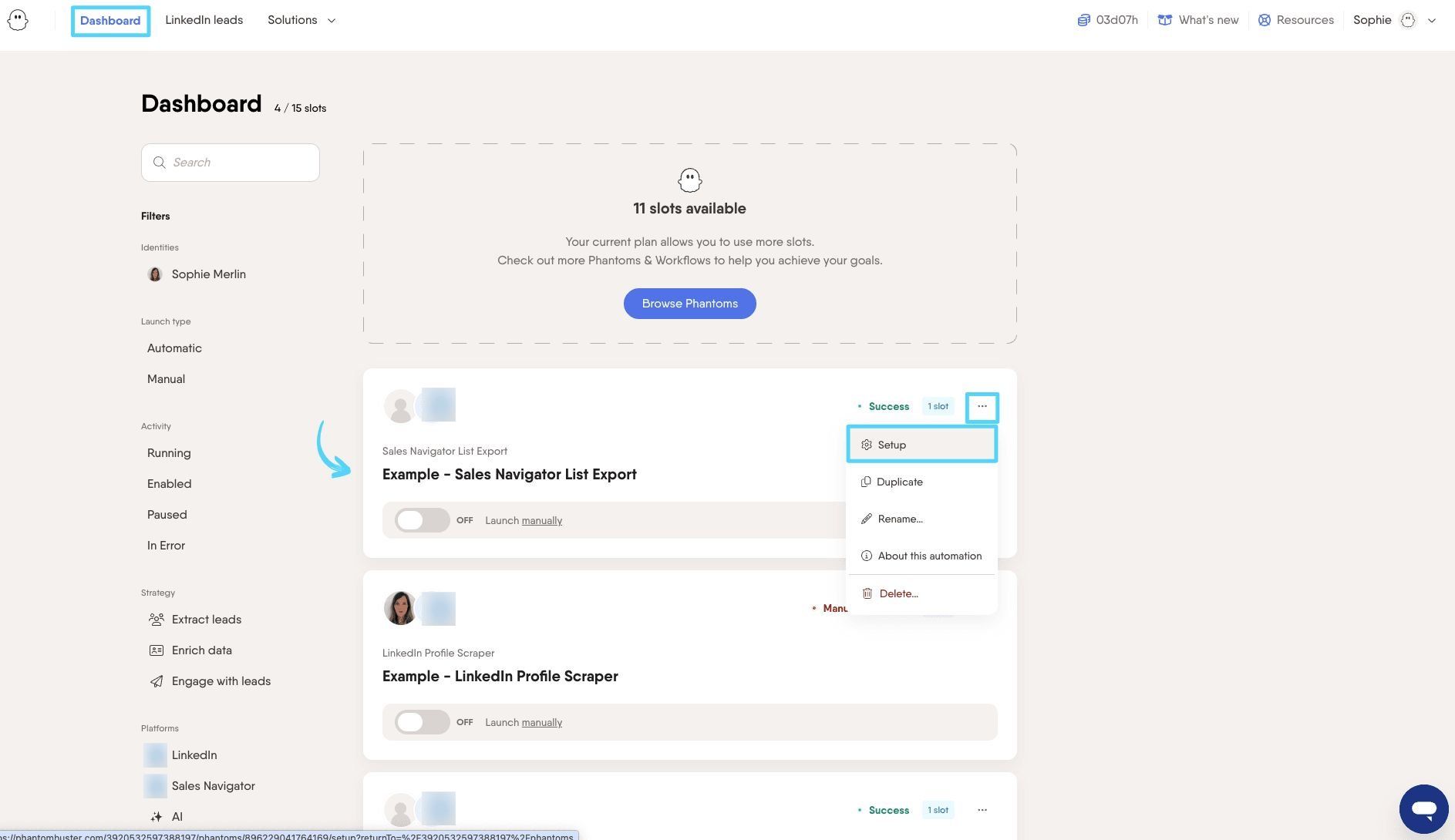Filter activity by Enabled
Viewport: 1455px width, 840px height.
coord(169,484)
